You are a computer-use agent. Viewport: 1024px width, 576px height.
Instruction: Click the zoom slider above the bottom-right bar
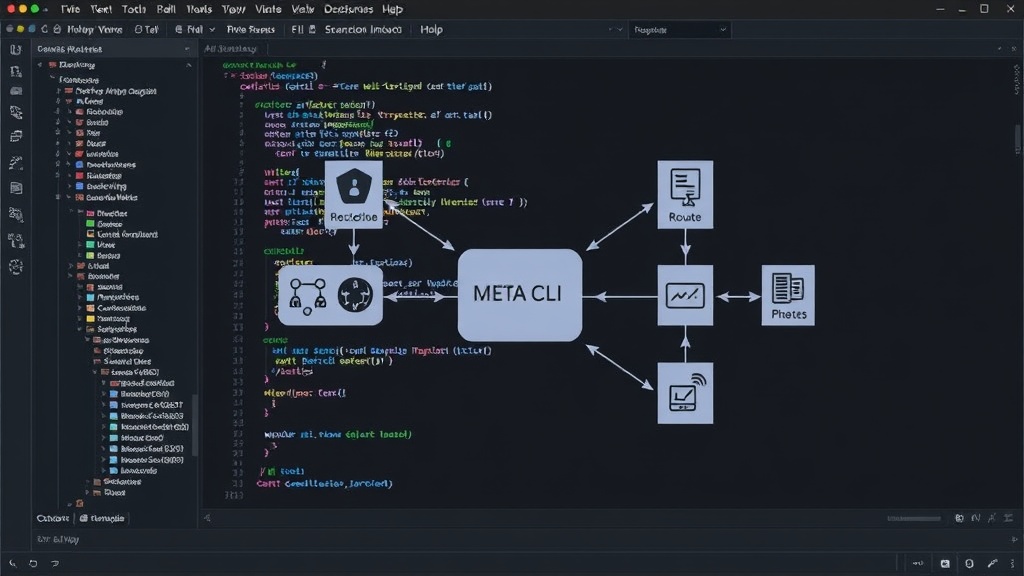[x=914, y=519]
